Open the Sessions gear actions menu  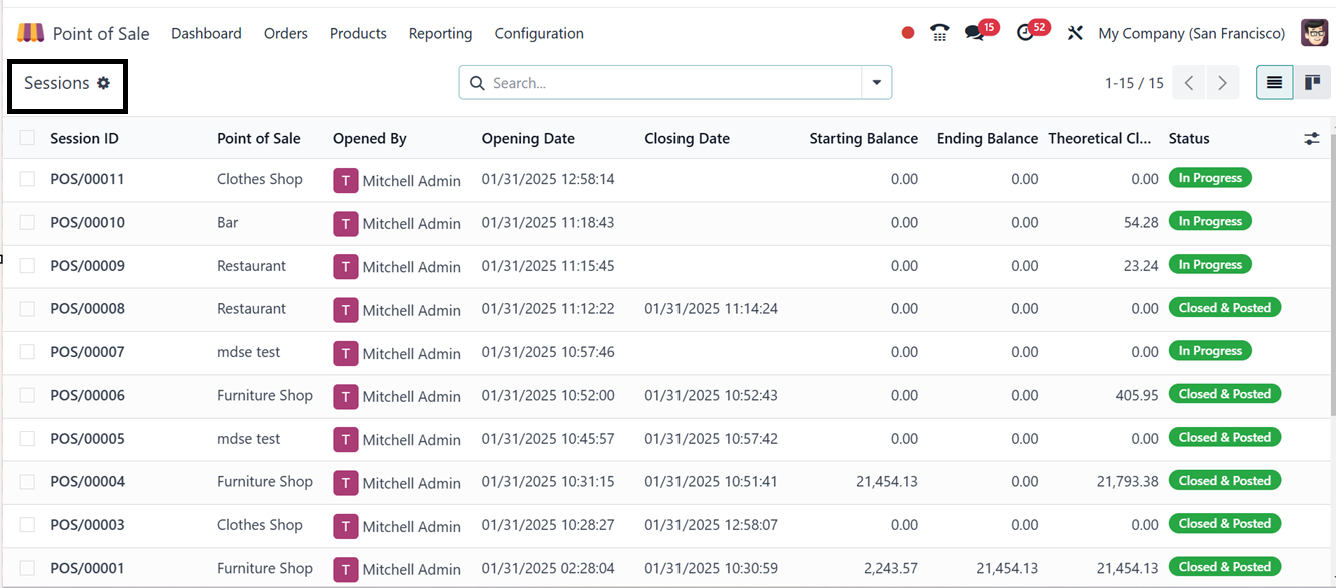click(103, 83)
